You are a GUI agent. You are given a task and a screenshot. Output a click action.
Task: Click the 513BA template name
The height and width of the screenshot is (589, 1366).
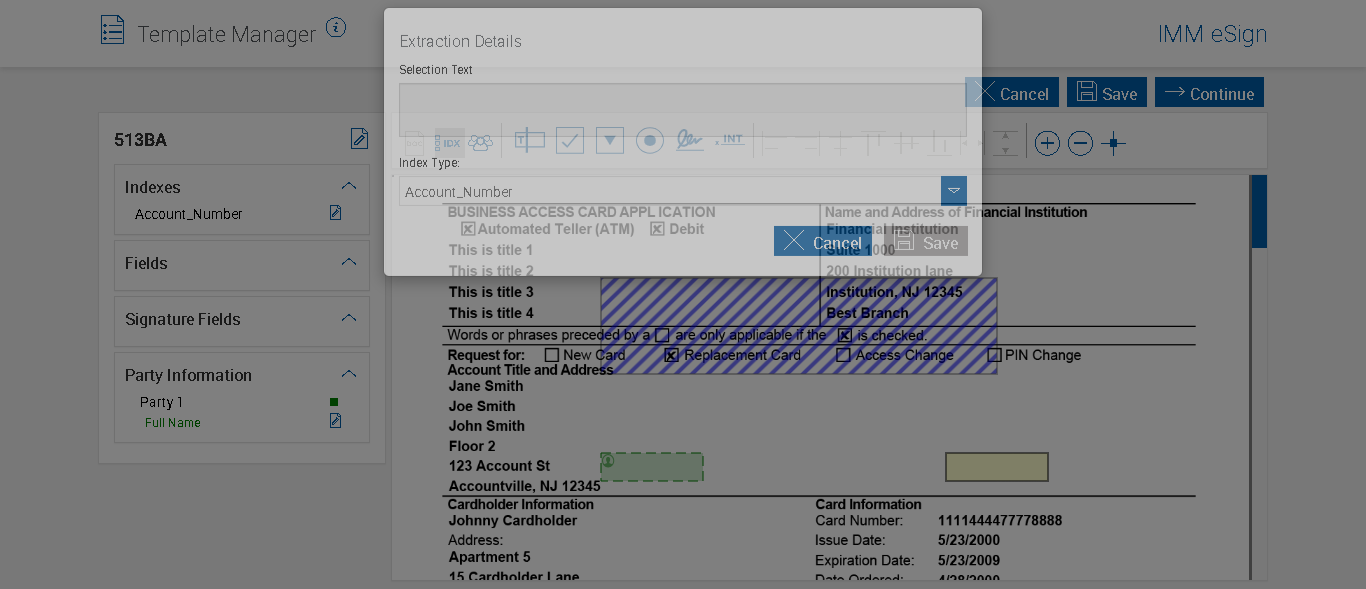pyautogui.click(x=141, y=140)
